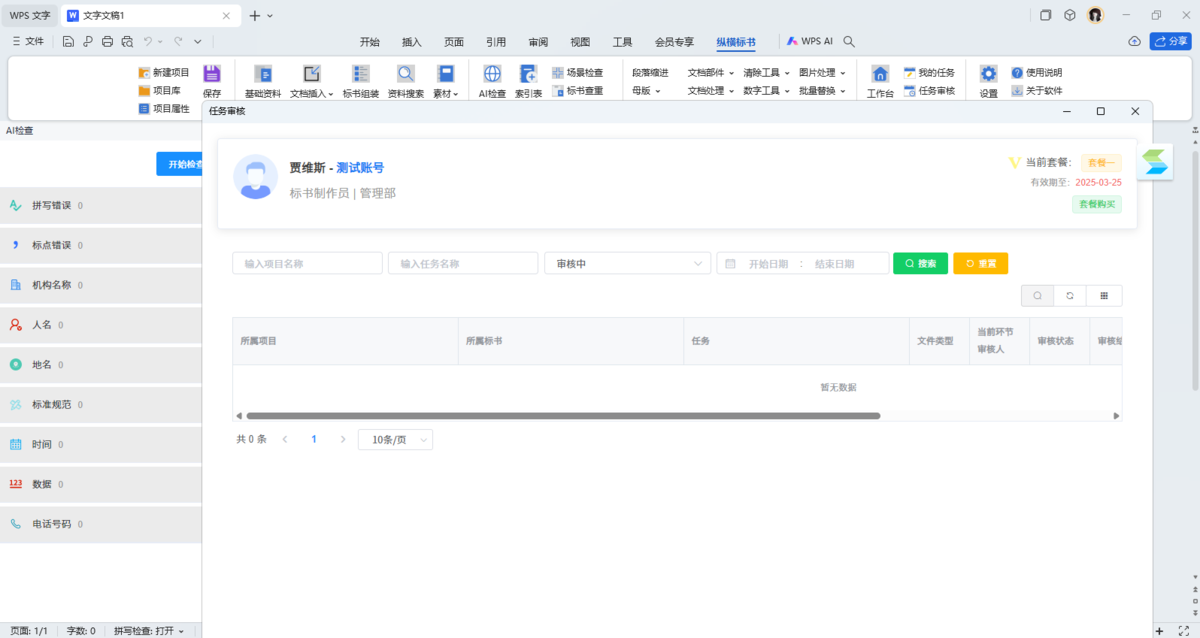
Task: Expand the 文档部件 dropdown menu
Action: coord(710,73)
